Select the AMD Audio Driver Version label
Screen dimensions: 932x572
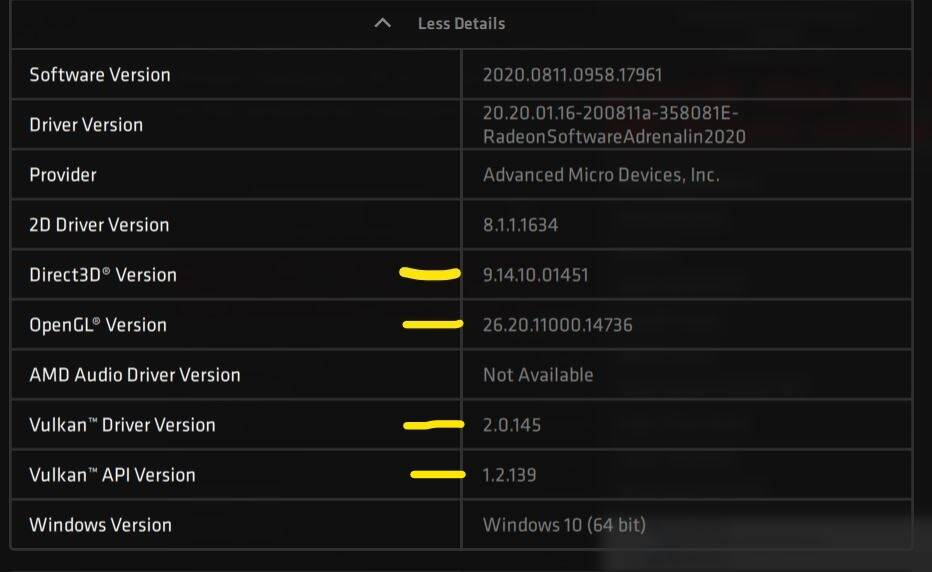pyautogui.click(x=135, y=375)
